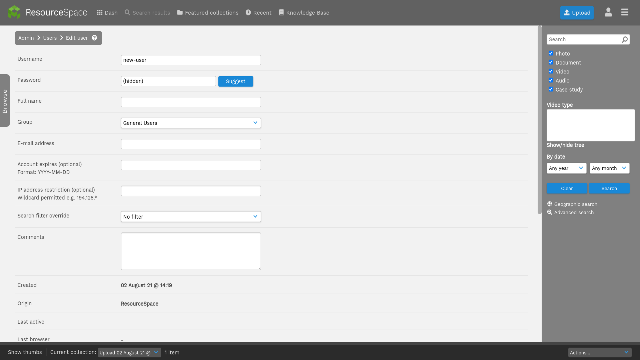This screenshot has width=640, height=360.
Task: Click Show/hide tree link
Action: [x=565, y=145]
